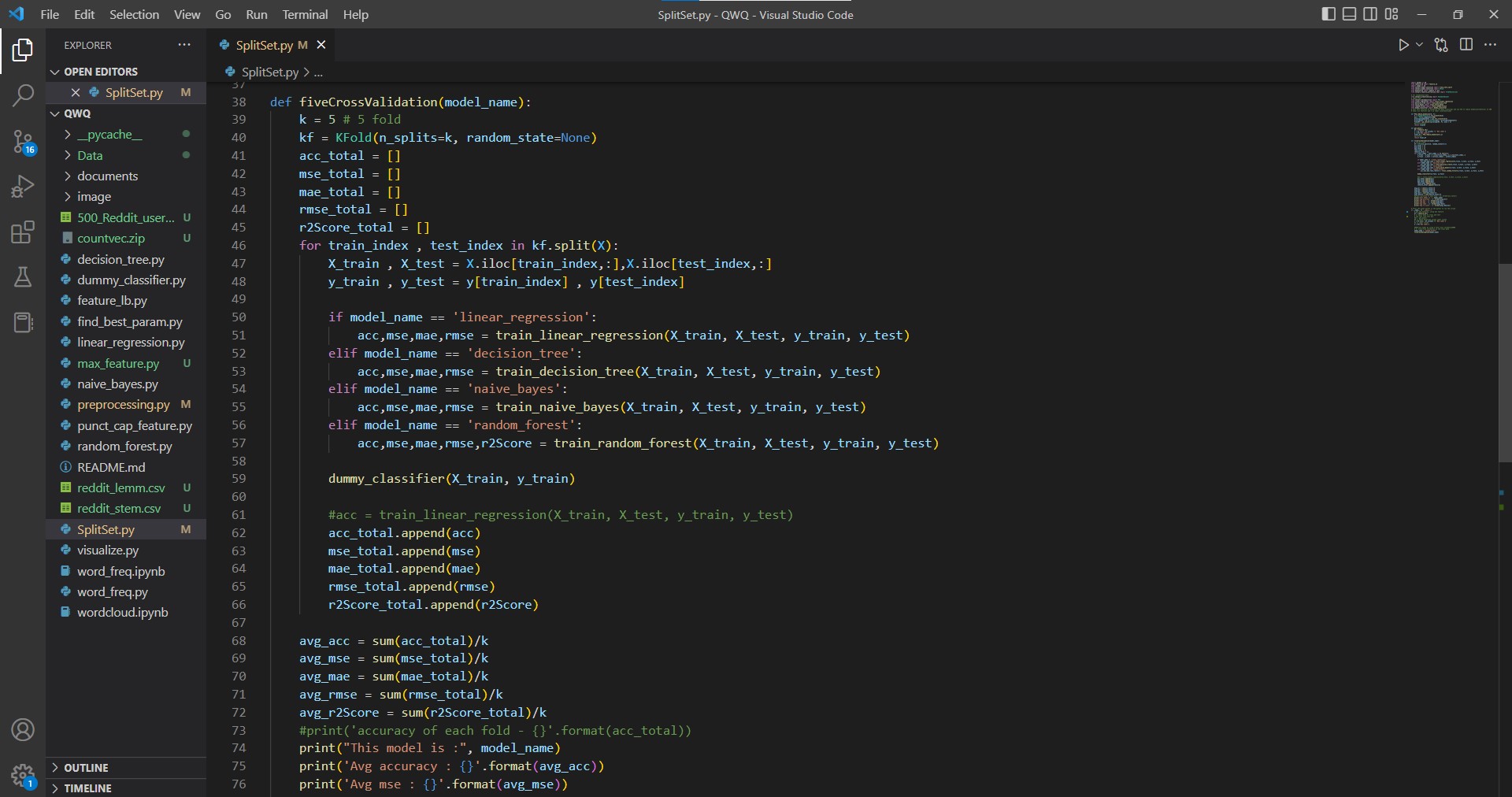The height and width of the screenshot is (797, 1512).
Task: Toggle primary side bar layout icon
Action: point(1329,14)
